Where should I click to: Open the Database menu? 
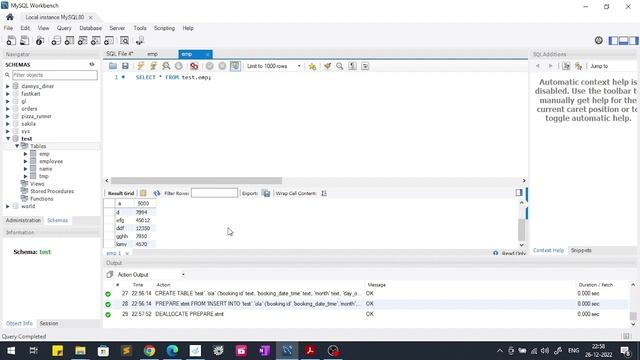tap(91, 28)
